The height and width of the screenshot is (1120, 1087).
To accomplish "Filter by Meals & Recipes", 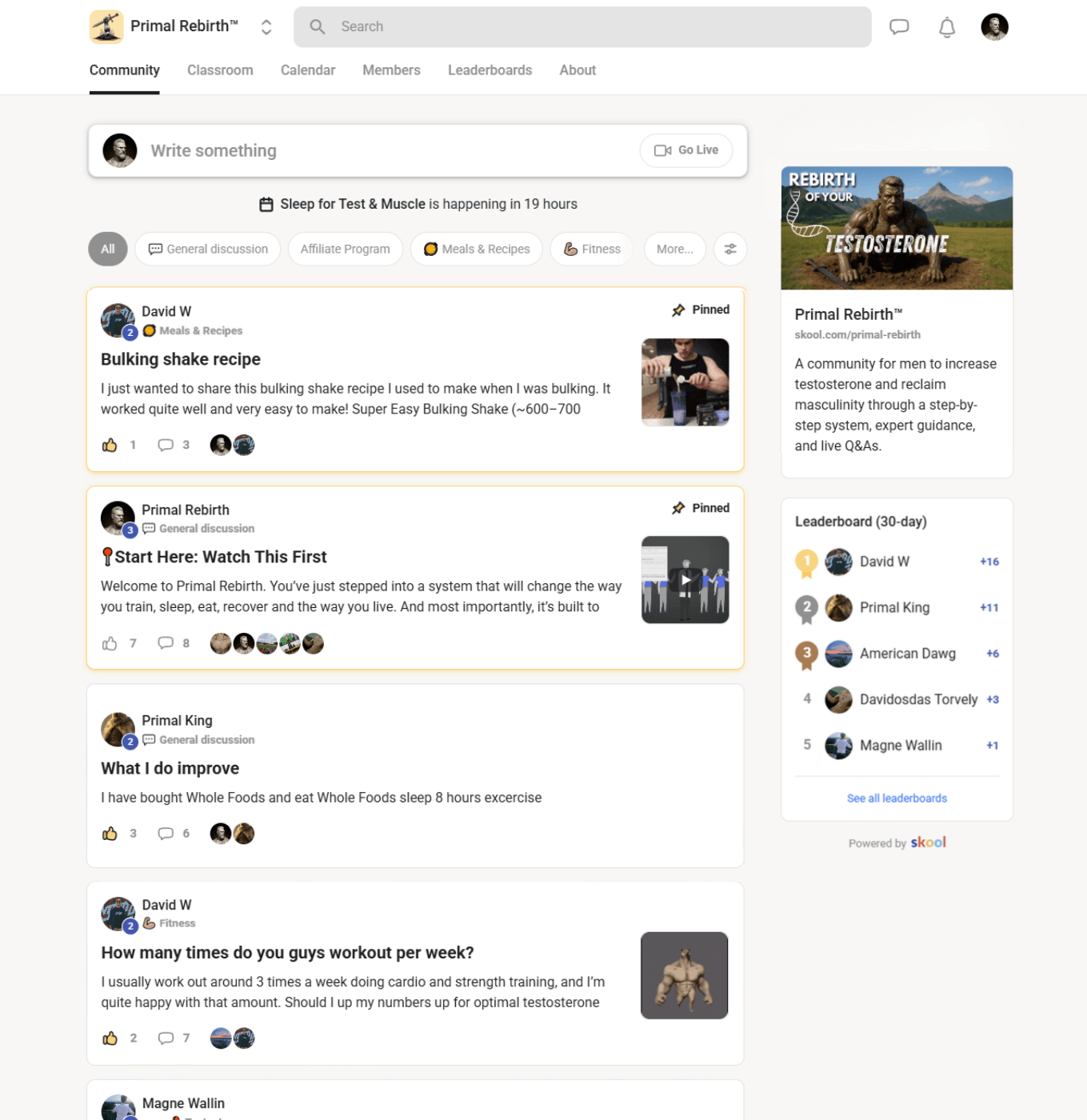I will click(477, 249).
